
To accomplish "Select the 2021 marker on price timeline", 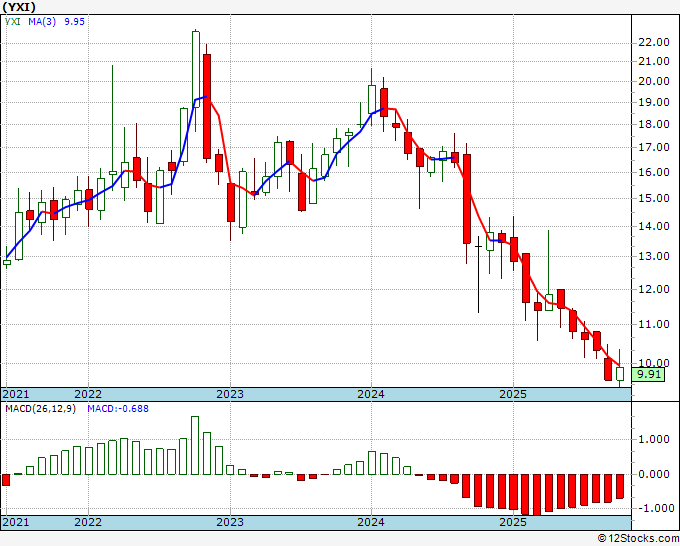I will (16, 394).
